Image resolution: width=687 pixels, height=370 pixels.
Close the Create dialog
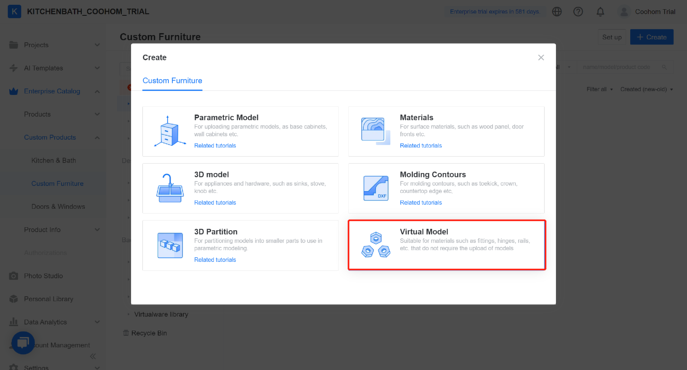pyautogui.click(x=541, y=57)
